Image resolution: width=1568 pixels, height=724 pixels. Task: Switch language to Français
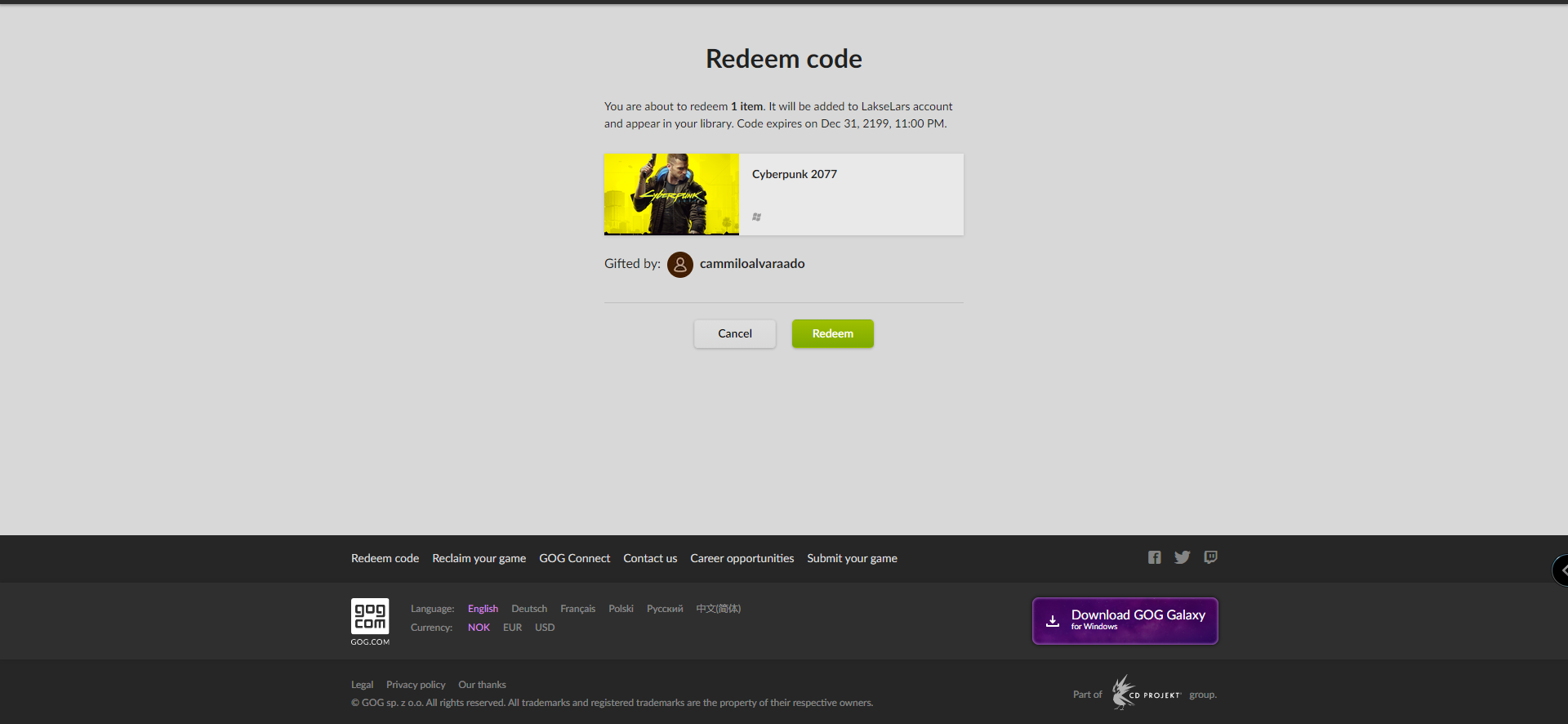pos(577,609)
